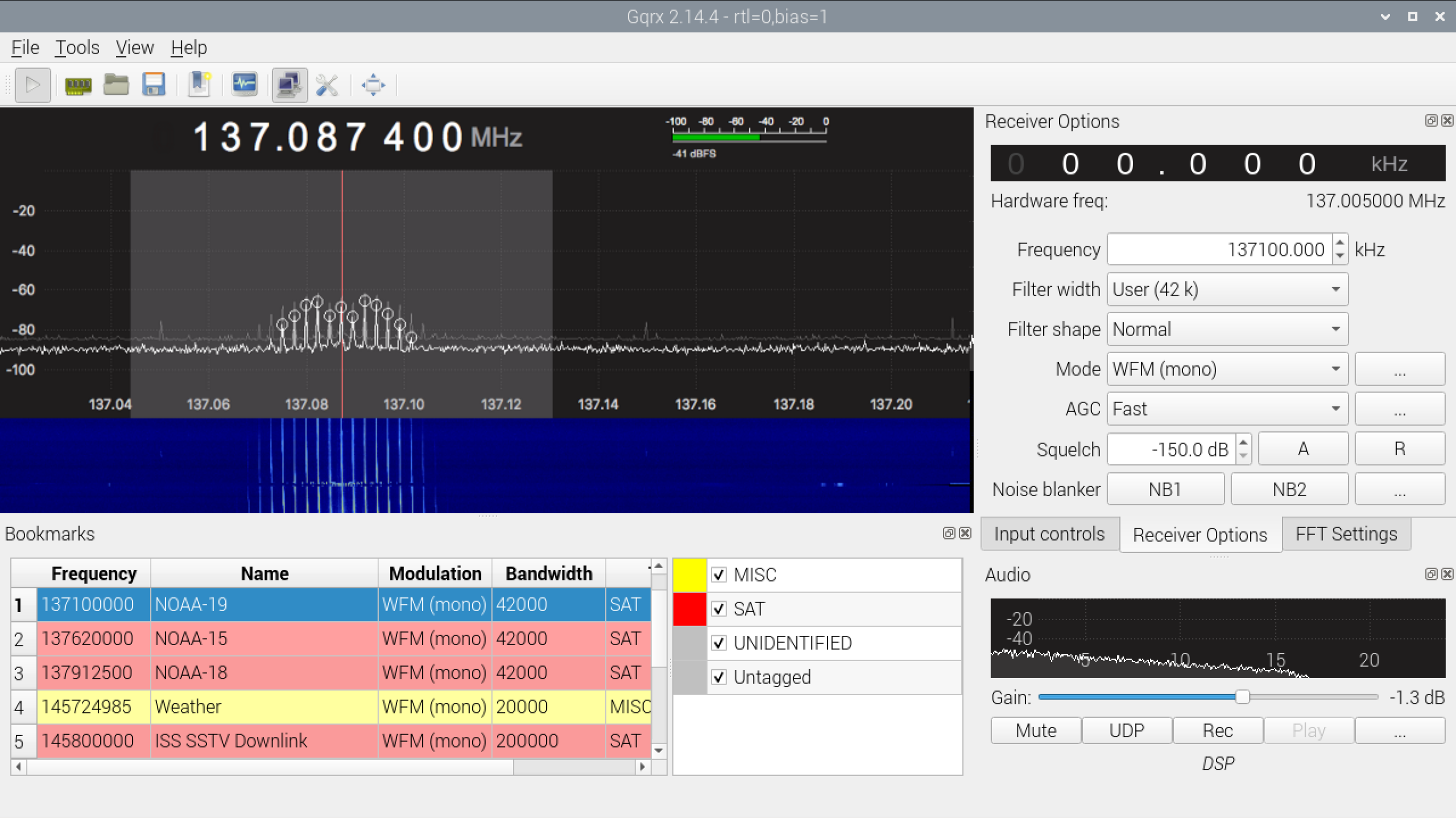Viewport: 1456px width, 818px height.
Task: Uncheck the MISC tag checkbox
Action: click(x=718, y=575)
